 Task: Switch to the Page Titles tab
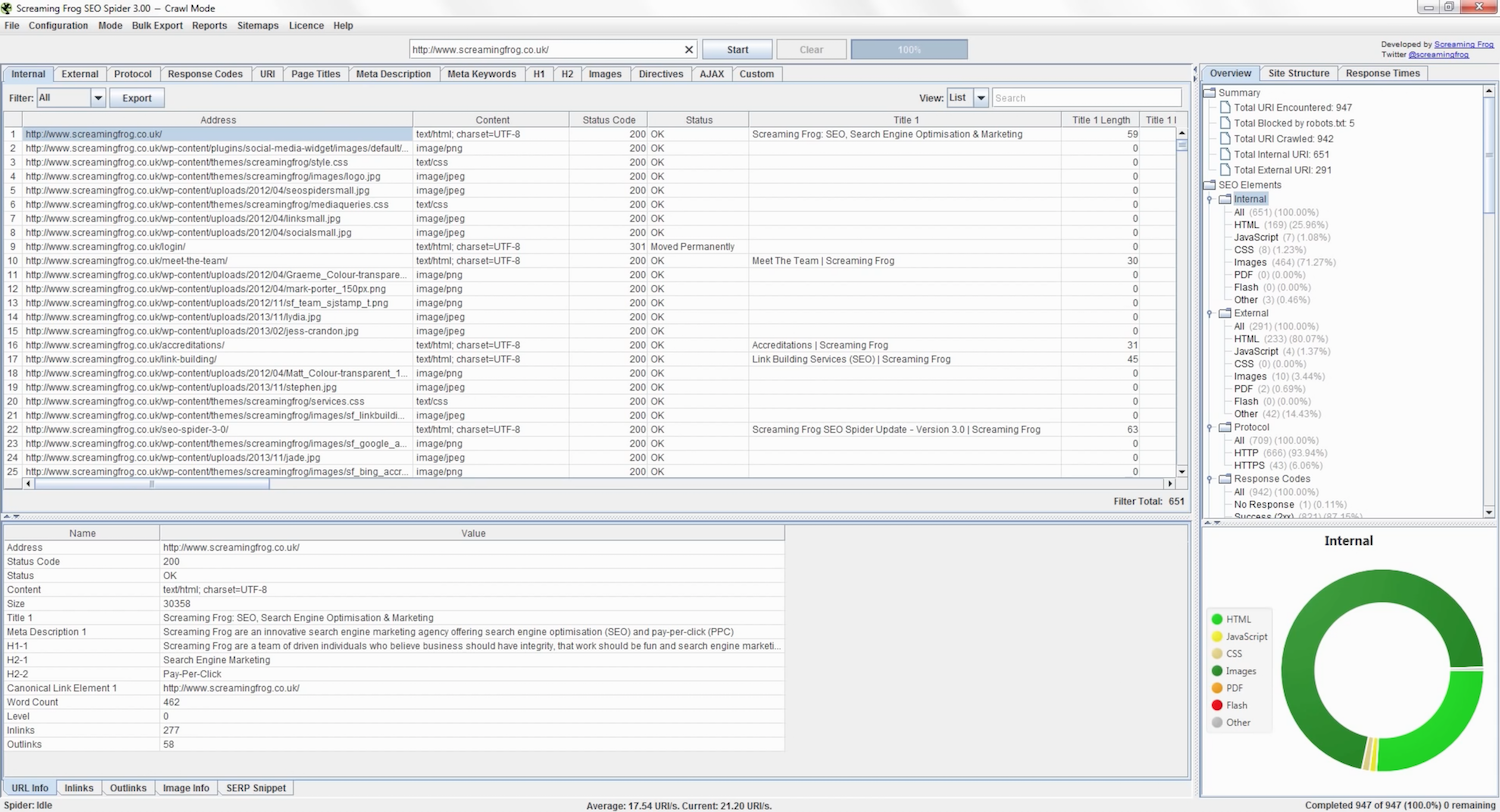(x=316, y=74)
